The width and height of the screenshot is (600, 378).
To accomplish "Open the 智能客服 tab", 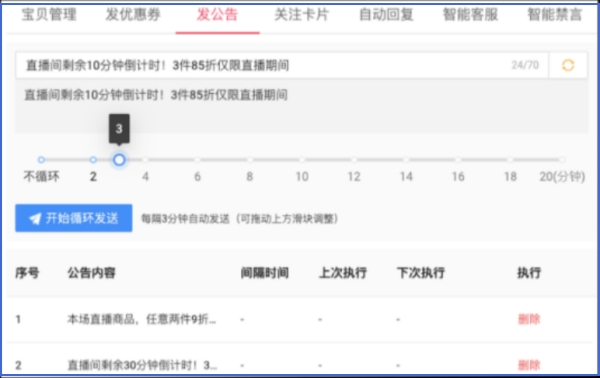I will click(x=470, y=15).
